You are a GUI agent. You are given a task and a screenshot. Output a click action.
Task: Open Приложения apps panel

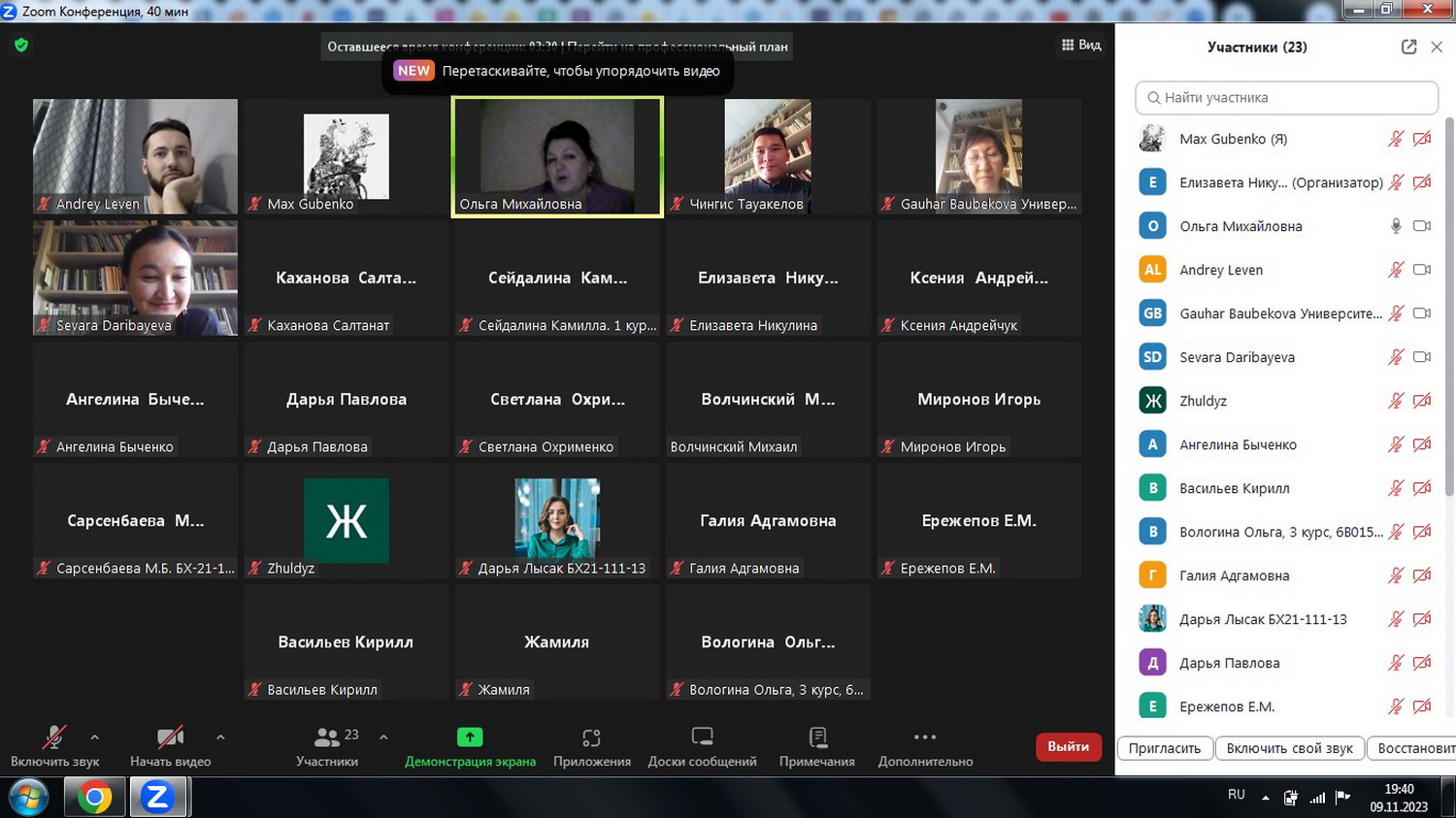(x=592, y=745)
